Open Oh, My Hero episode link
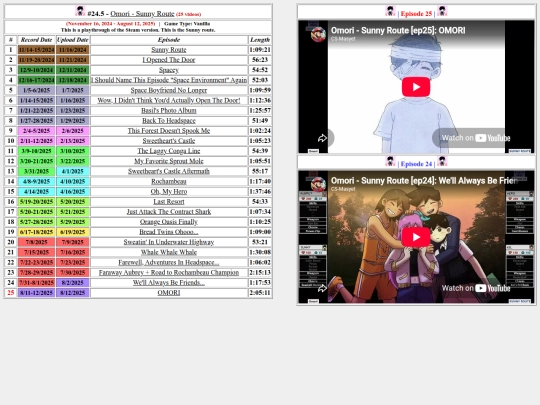Viewport: 540px width, 405px height. 169,191
